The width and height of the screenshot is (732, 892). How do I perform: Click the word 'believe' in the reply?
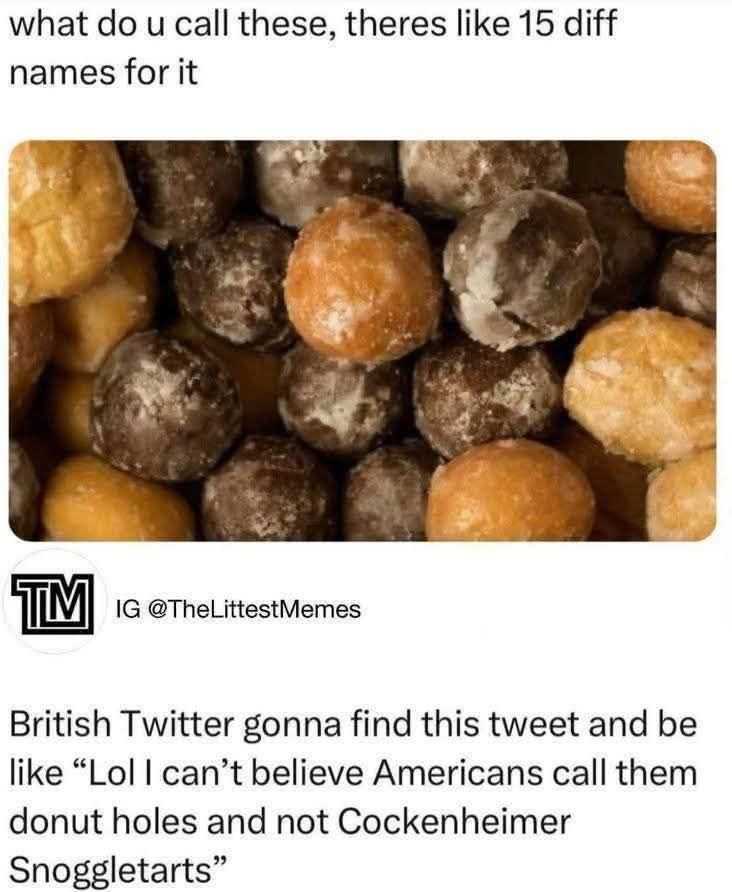click(307, 773)
